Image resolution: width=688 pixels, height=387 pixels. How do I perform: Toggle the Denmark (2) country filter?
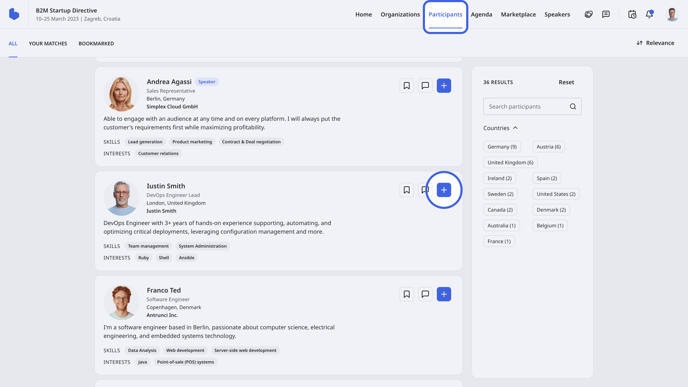click(551, 210)
